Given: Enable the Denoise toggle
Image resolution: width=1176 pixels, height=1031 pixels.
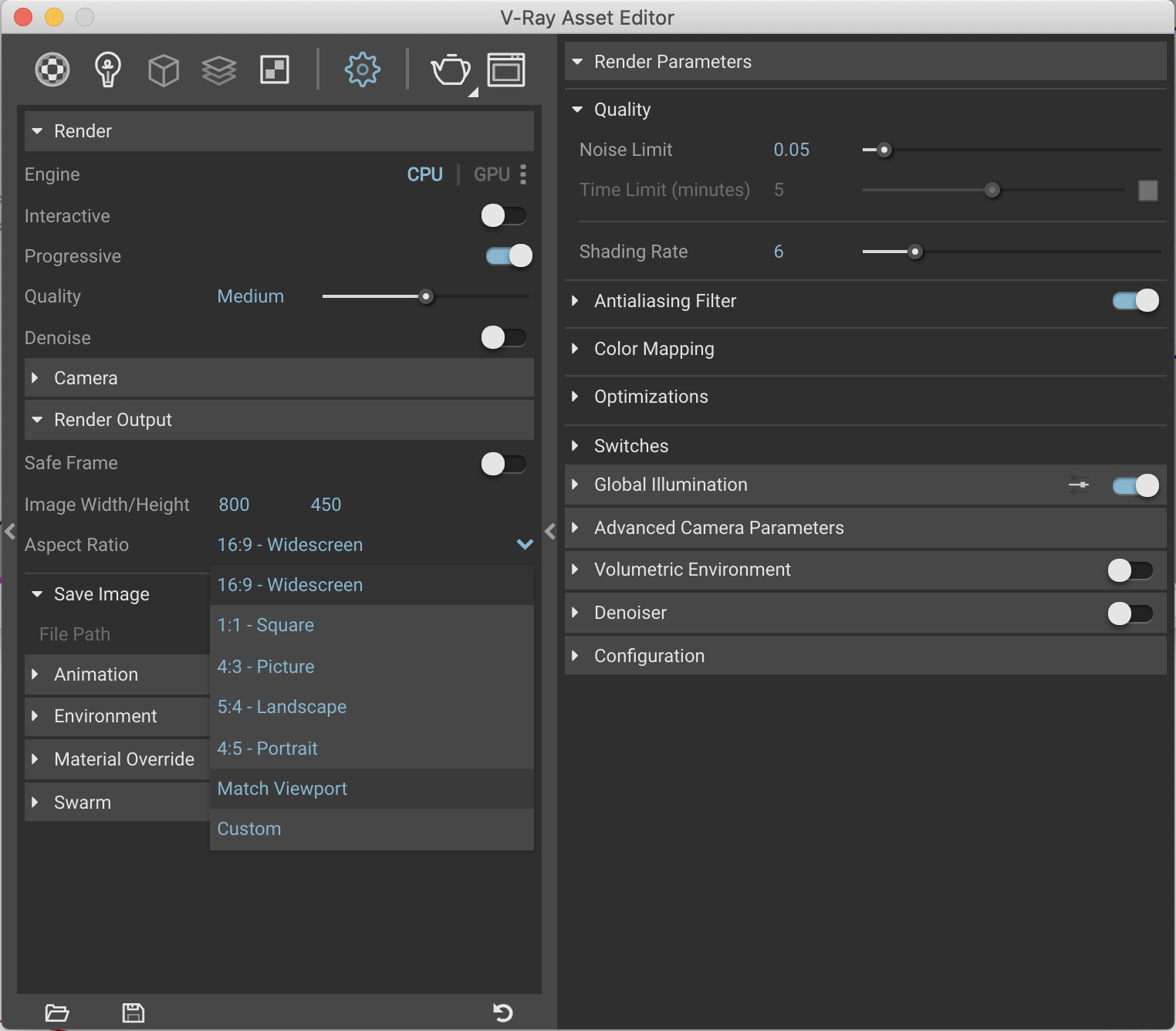Looking at the screenshot, I should [504, 337].
